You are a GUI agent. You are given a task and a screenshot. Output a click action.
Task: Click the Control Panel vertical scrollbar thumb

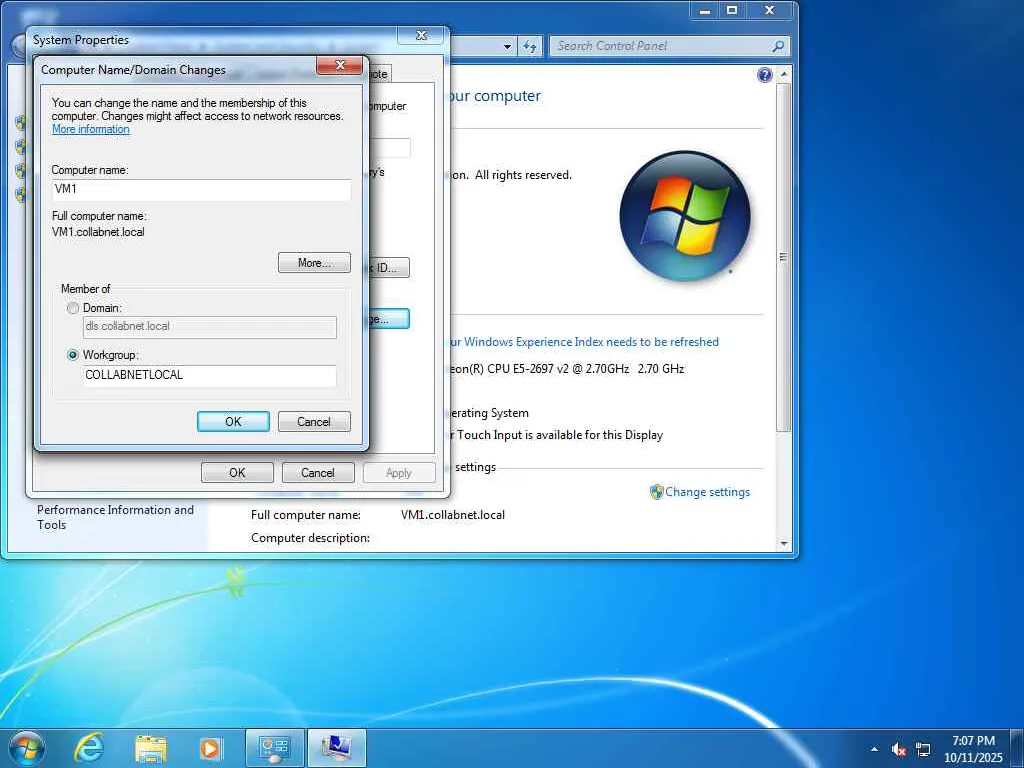[784, 257]
